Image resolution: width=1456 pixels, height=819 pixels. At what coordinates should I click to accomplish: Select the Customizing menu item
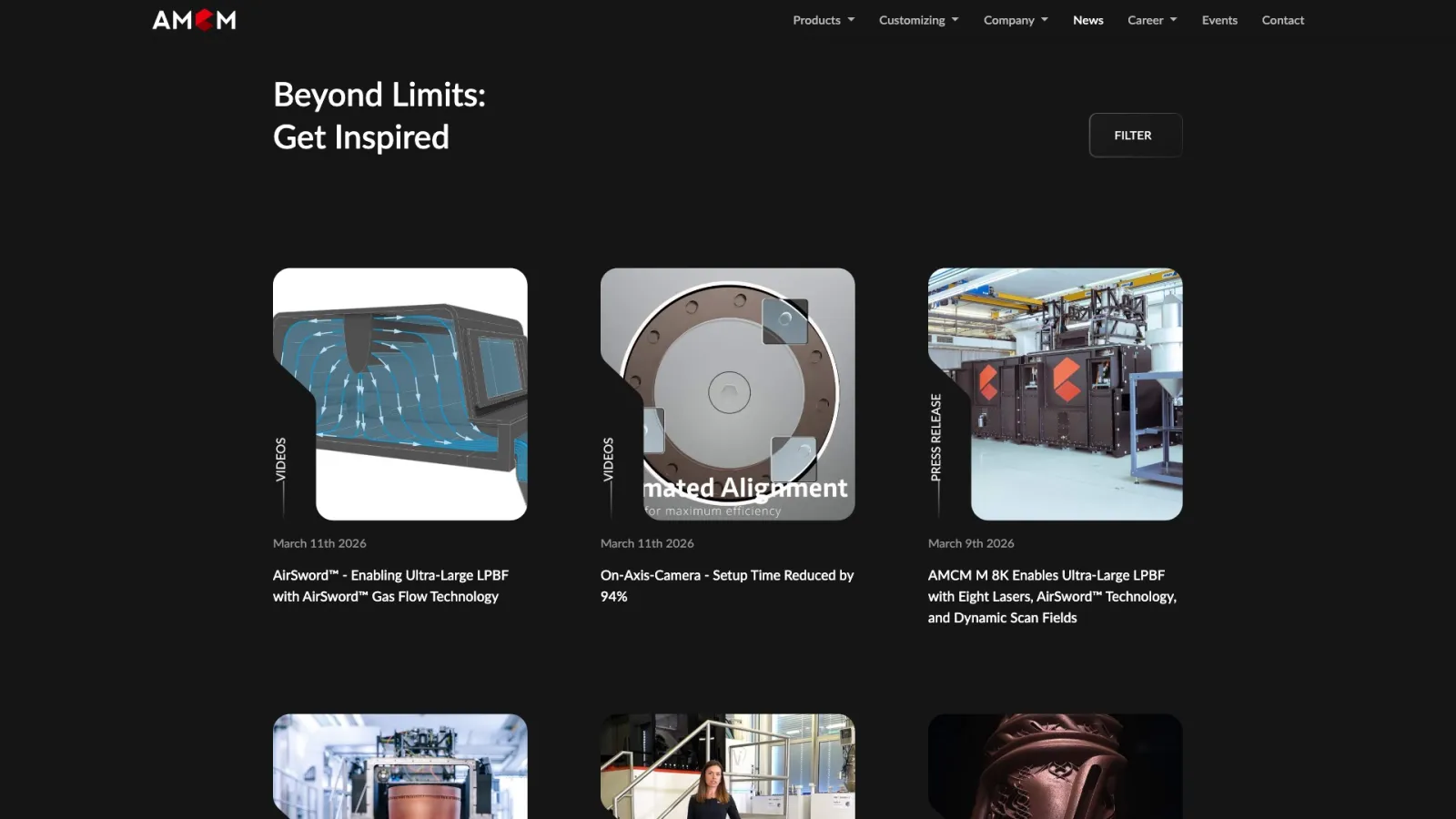(912, 20)
